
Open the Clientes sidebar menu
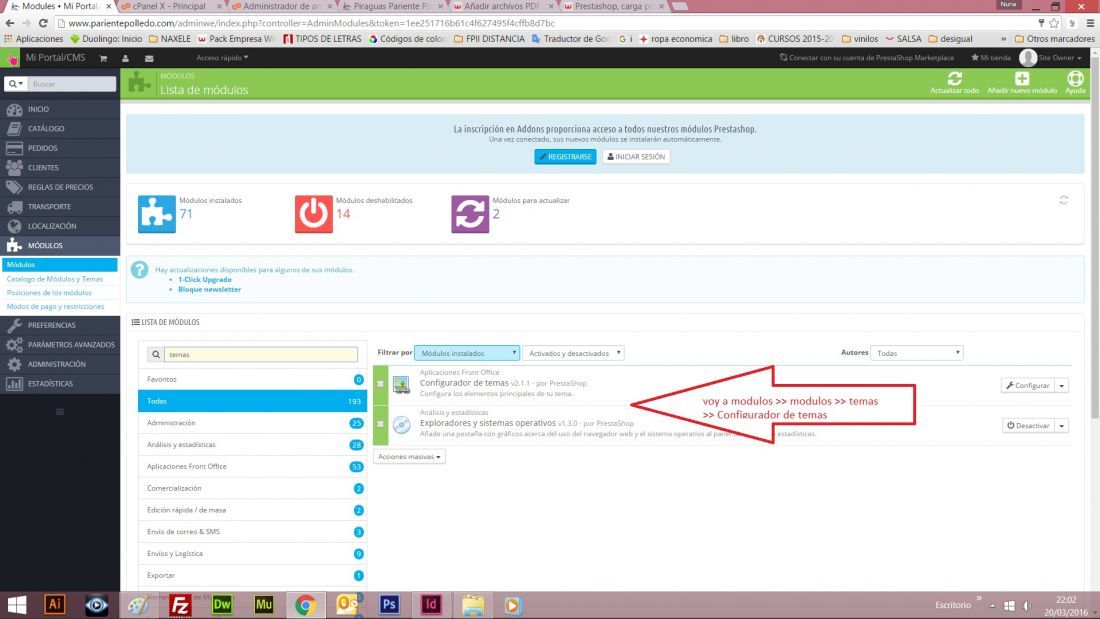60,168
